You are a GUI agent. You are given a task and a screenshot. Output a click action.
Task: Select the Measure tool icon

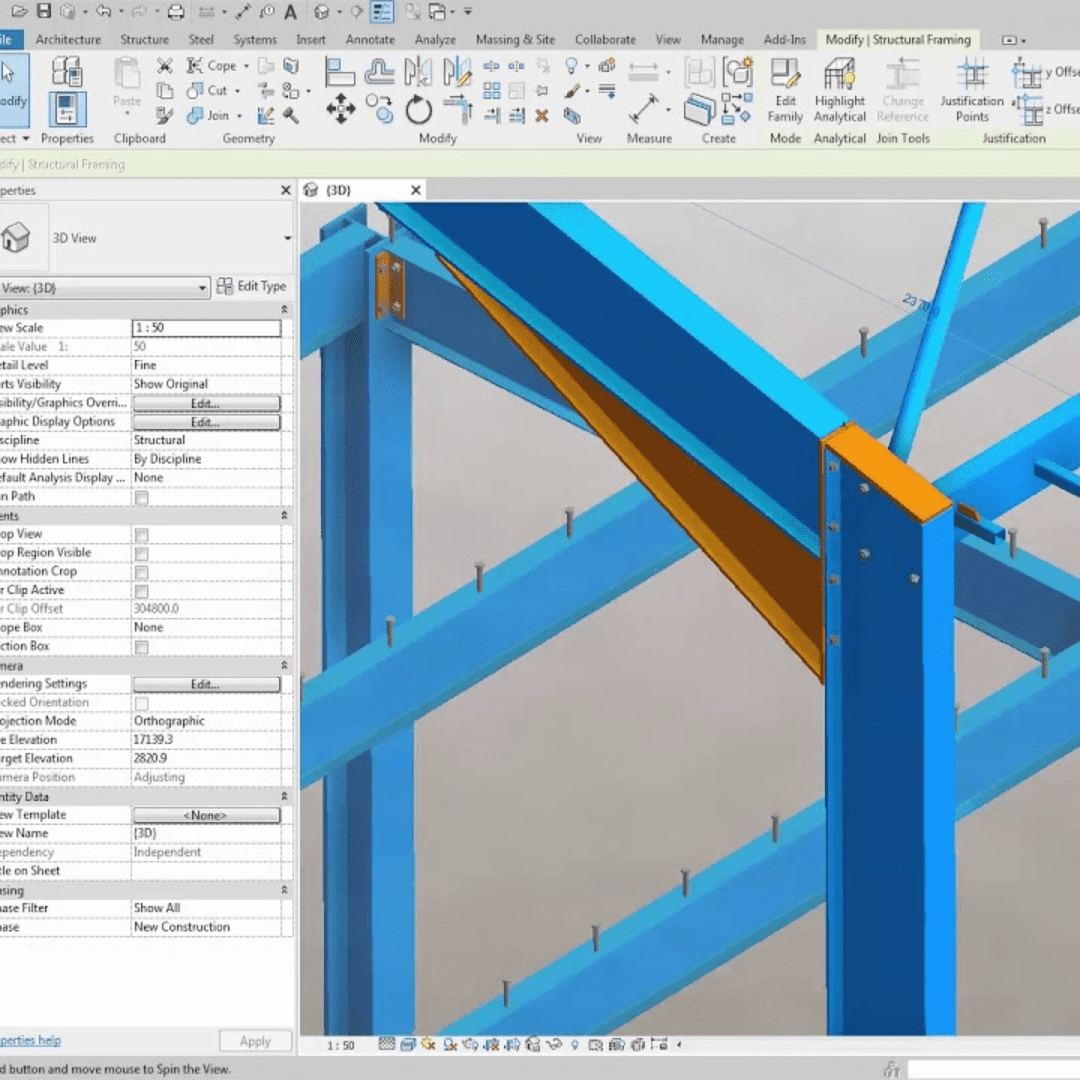[x=643, y=109]
